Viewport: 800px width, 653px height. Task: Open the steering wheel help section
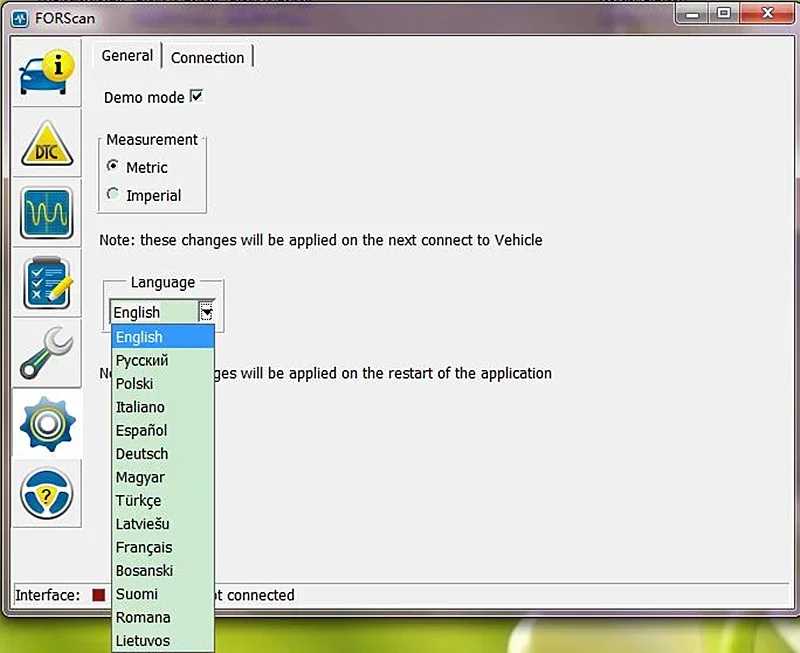click(x=46, y=494)
